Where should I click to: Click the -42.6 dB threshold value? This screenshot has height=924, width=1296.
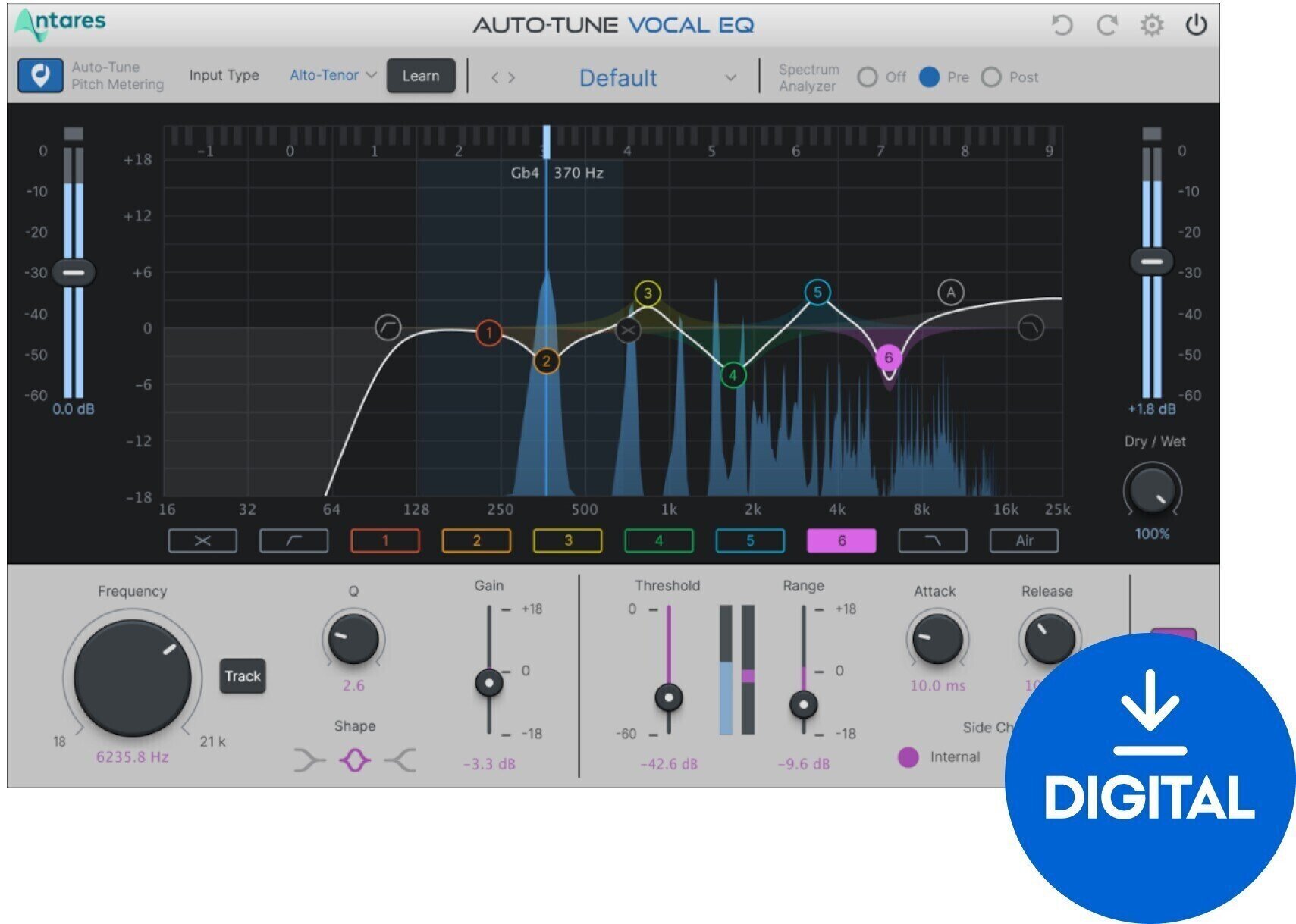pyautogui.click(x=669, y=764)
